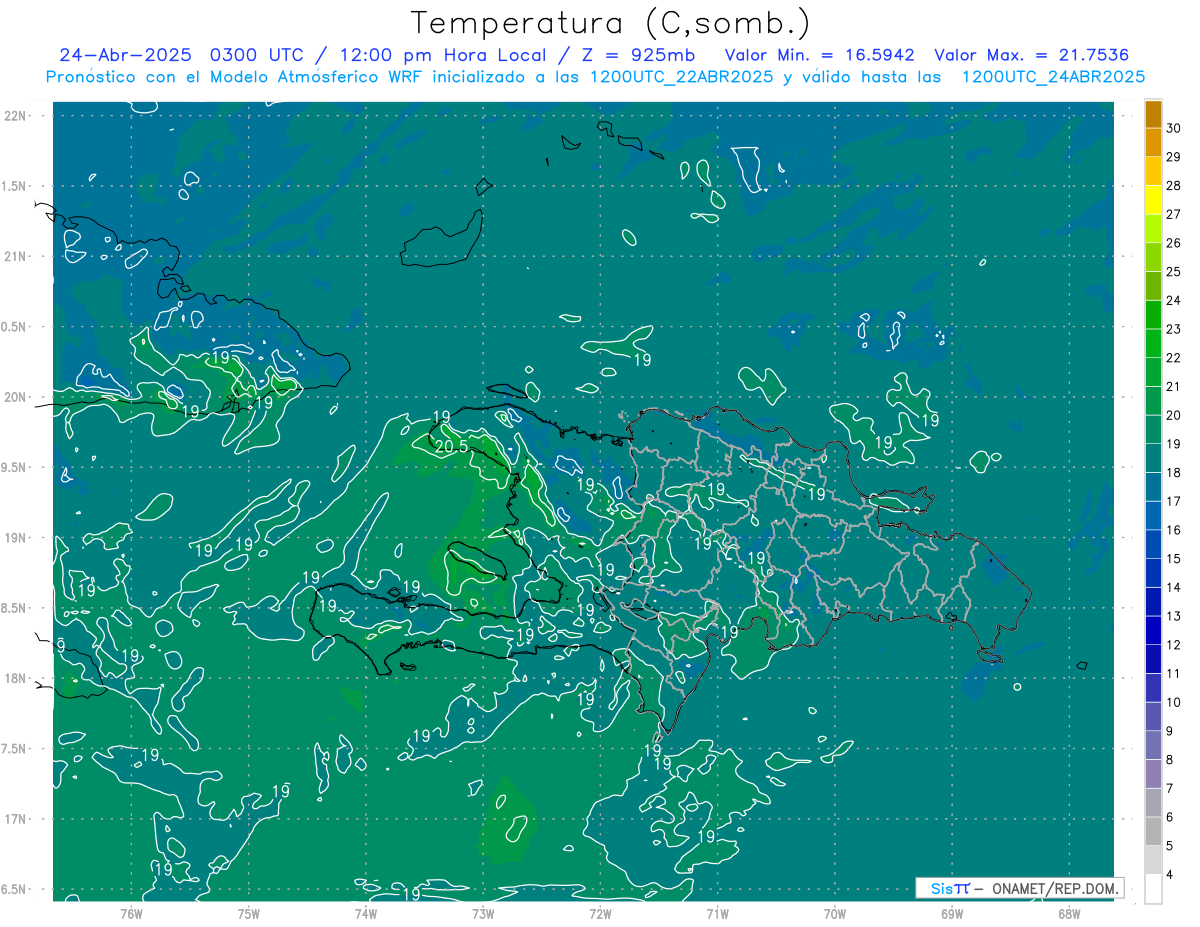
Task: Click the "10" colorbar scale label
Action: pyautogui.click(x=1174, y=702)
